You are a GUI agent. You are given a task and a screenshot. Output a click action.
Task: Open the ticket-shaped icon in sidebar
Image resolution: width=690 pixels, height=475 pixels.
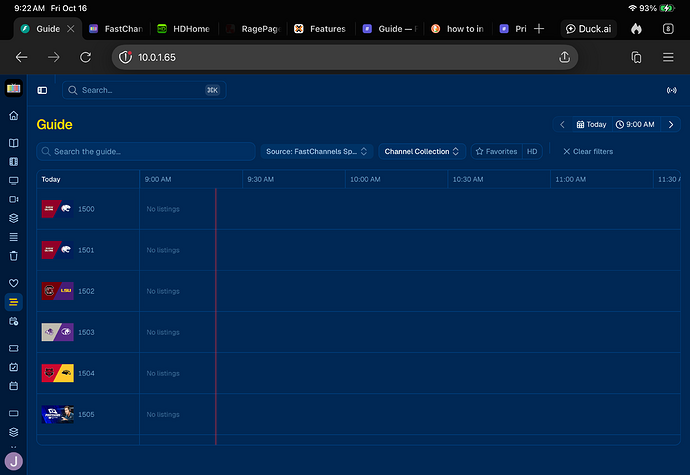(x=14, y=348)
